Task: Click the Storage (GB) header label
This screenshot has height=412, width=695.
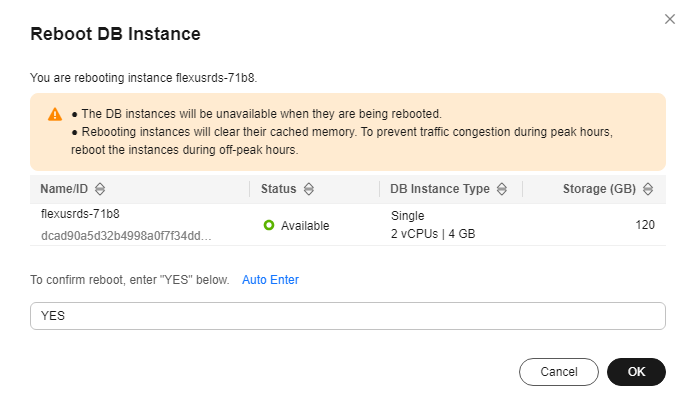Action: (x=598, y=188)
